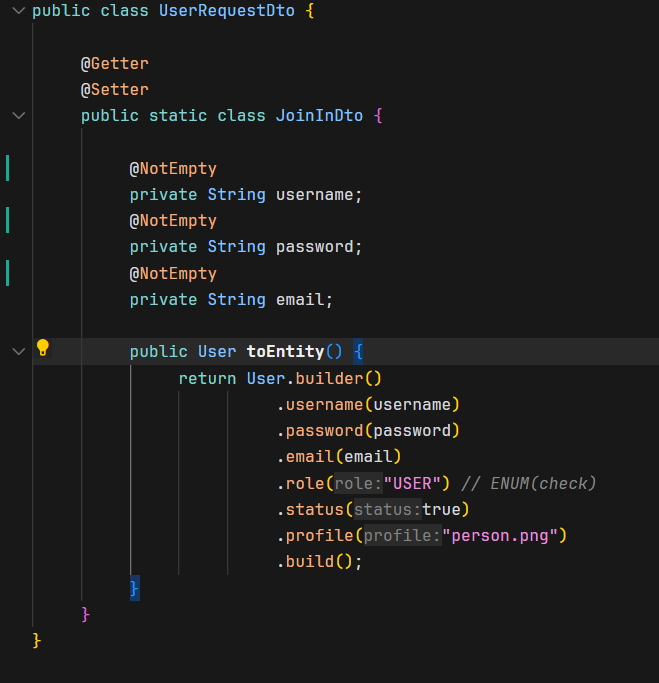659x683 pixels.
Task: Click the "person.png" string literal
Action: (500, 536)
